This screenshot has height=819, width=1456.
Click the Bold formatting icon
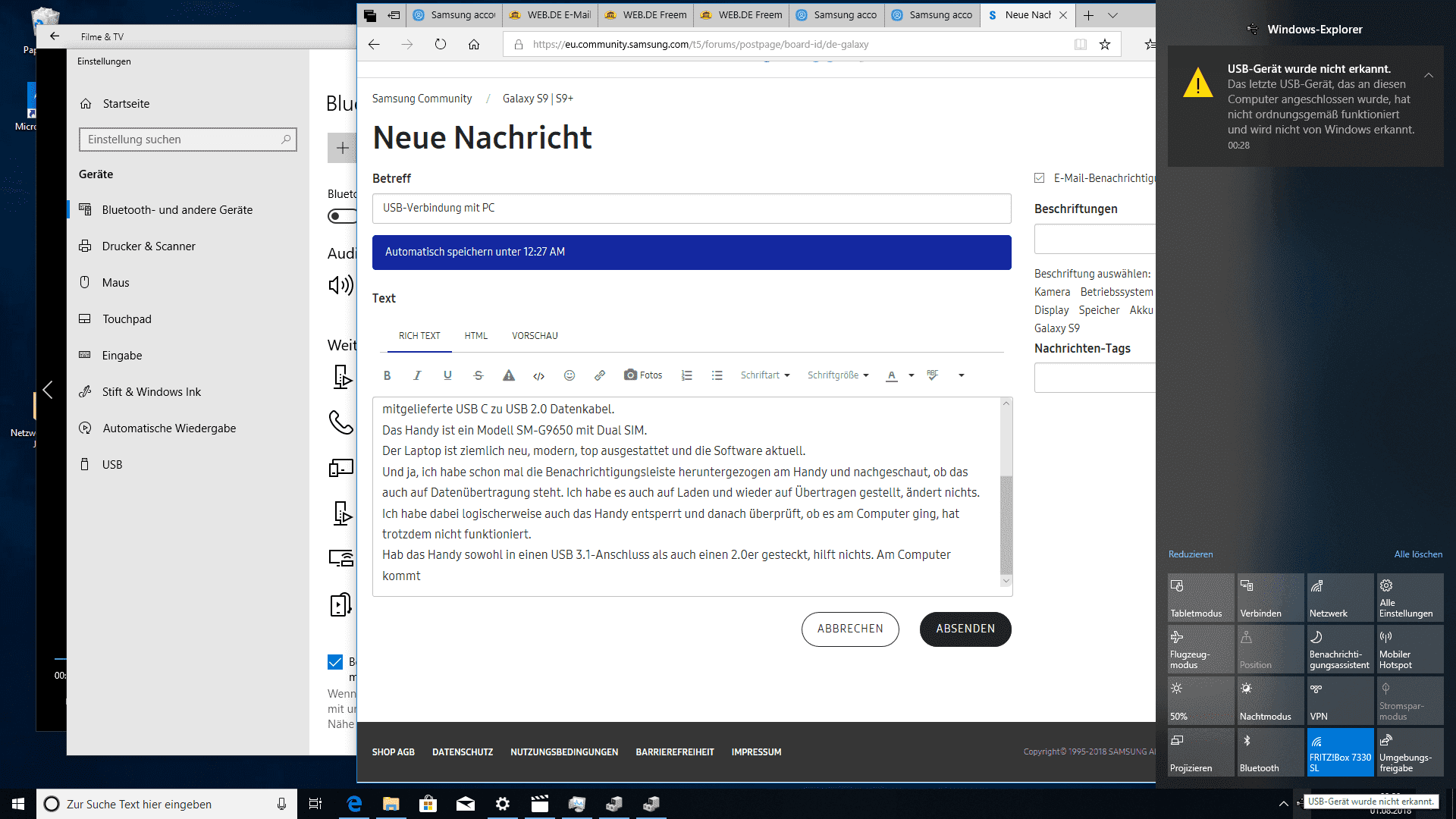coord(387,375)
